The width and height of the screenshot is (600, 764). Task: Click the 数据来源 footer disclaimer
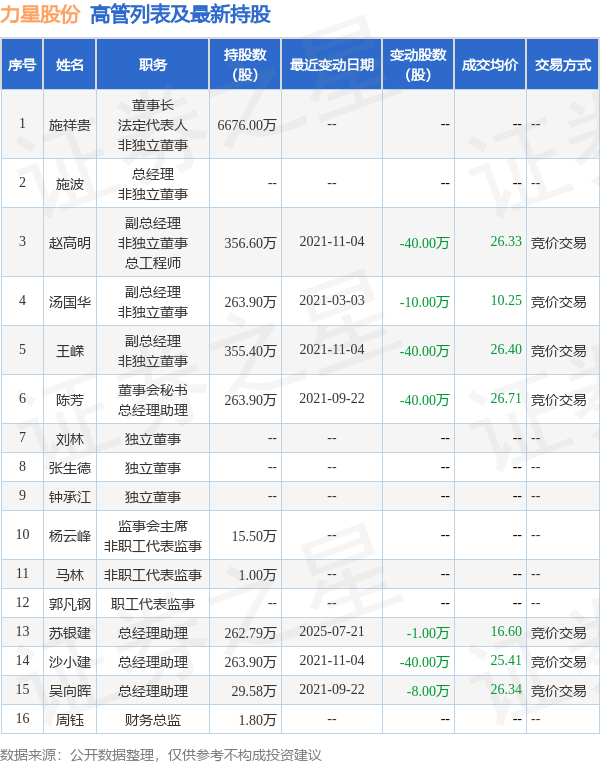161,755
